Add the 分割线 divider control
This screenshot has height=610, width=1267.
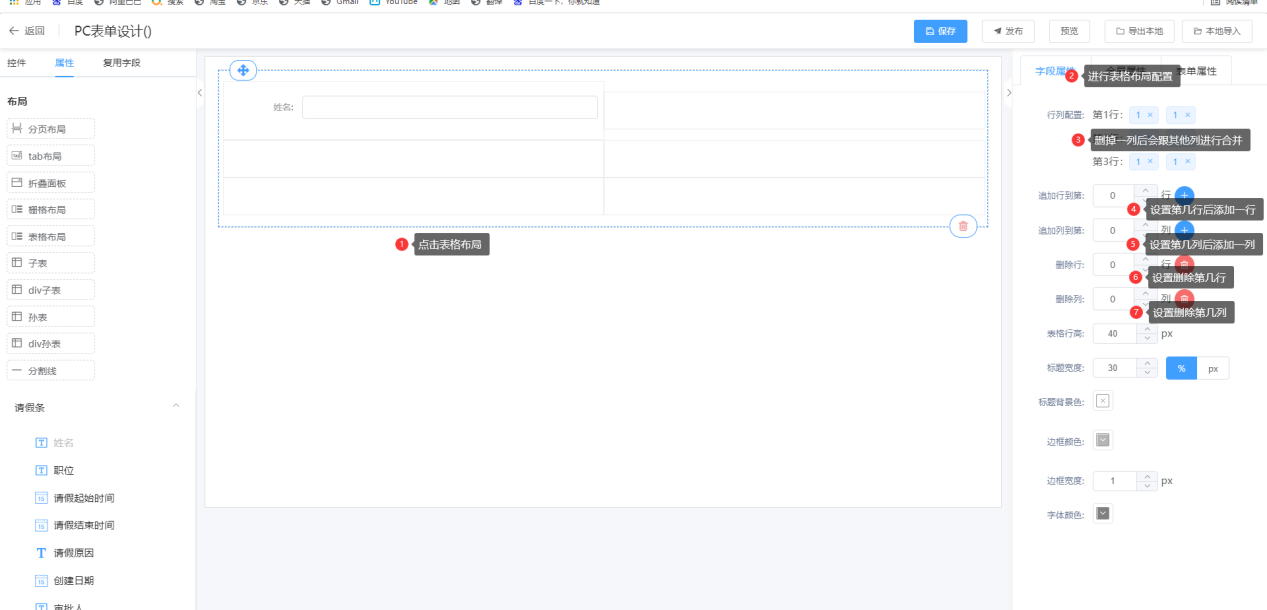click(51, 371)
